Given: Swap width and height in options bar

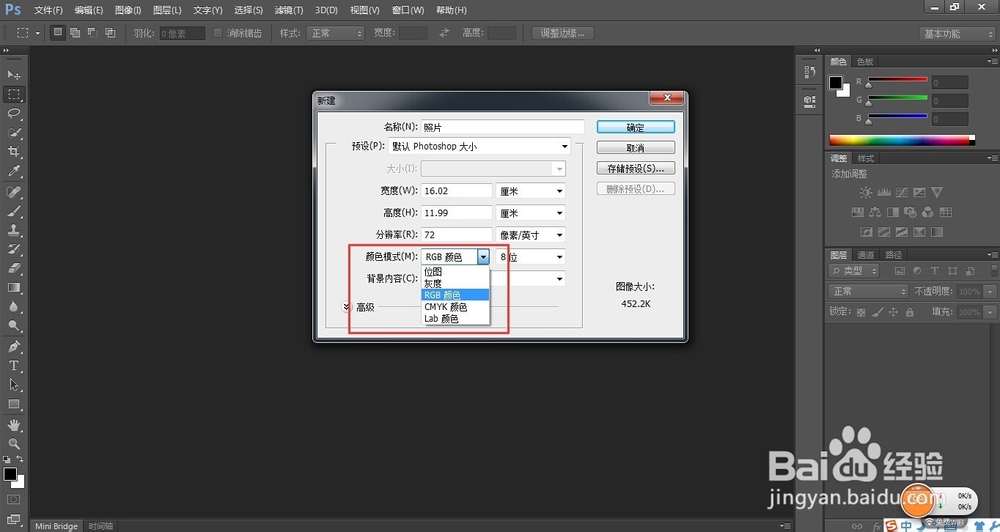Looking at the screenshot, I should coord(444,33).
